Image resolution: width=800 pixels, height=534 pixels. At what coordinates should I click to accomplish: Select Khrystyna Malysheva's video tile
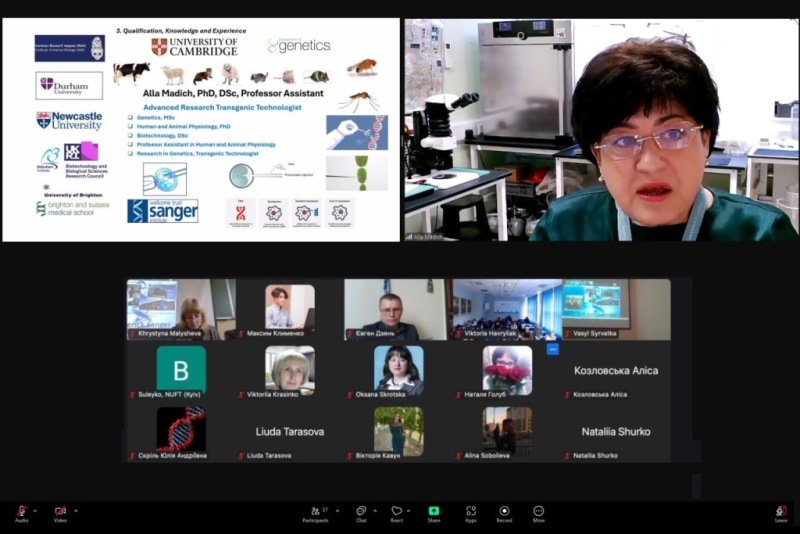[181, 309]
